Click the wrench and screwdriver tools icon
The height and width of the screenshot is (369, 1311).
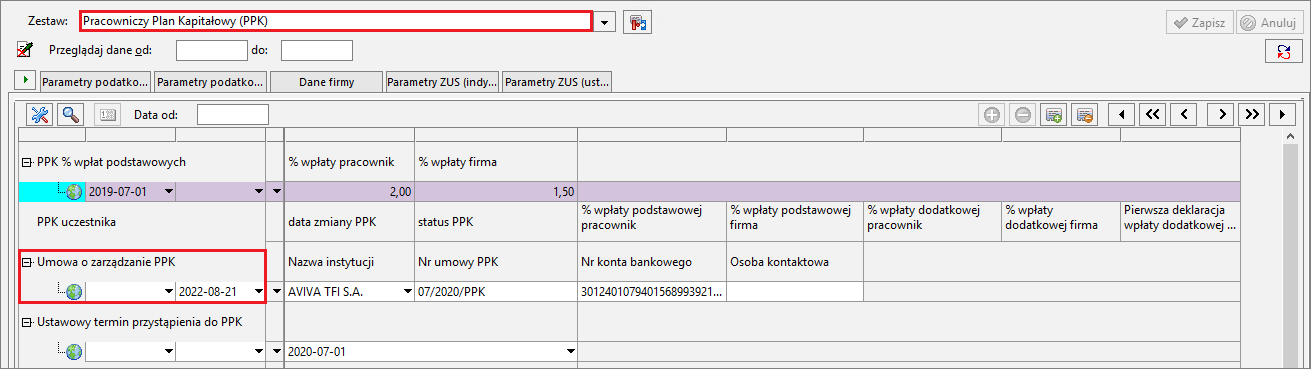pos(40,115)
